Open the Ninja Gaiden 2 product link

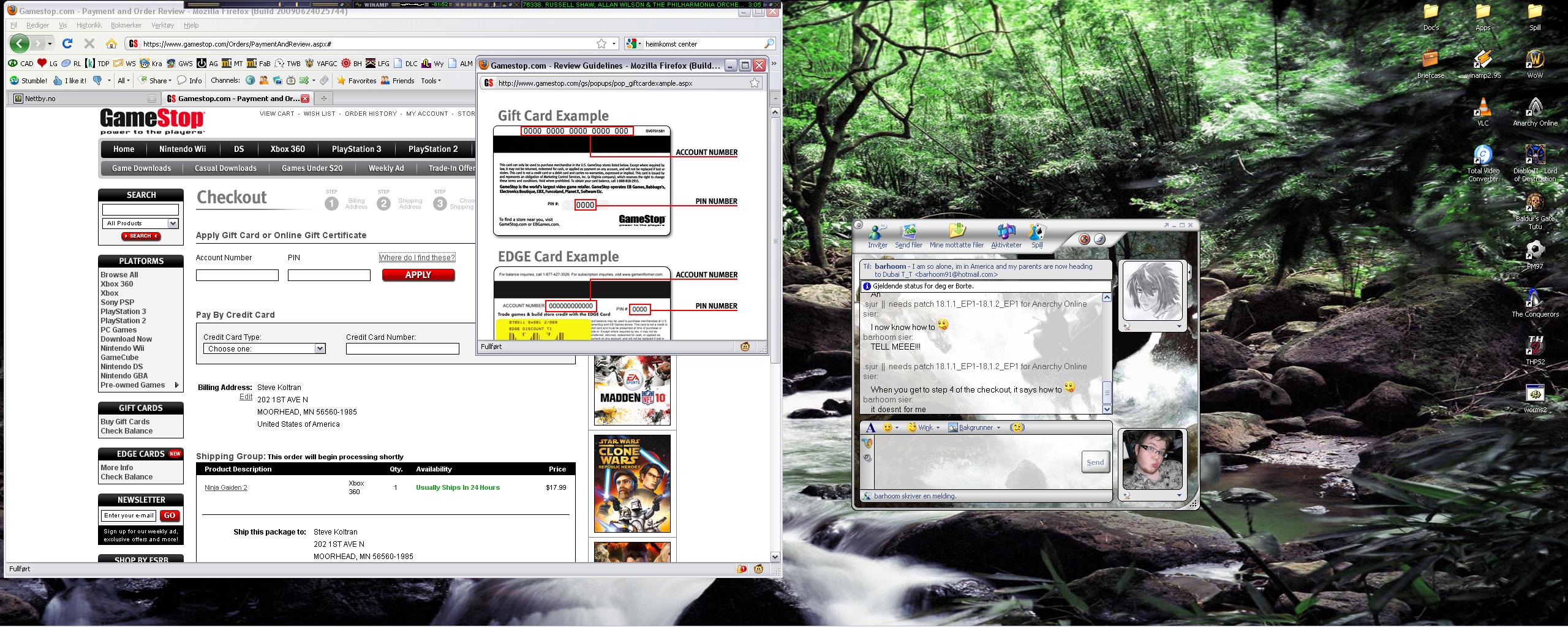click(x=226, y=487)
